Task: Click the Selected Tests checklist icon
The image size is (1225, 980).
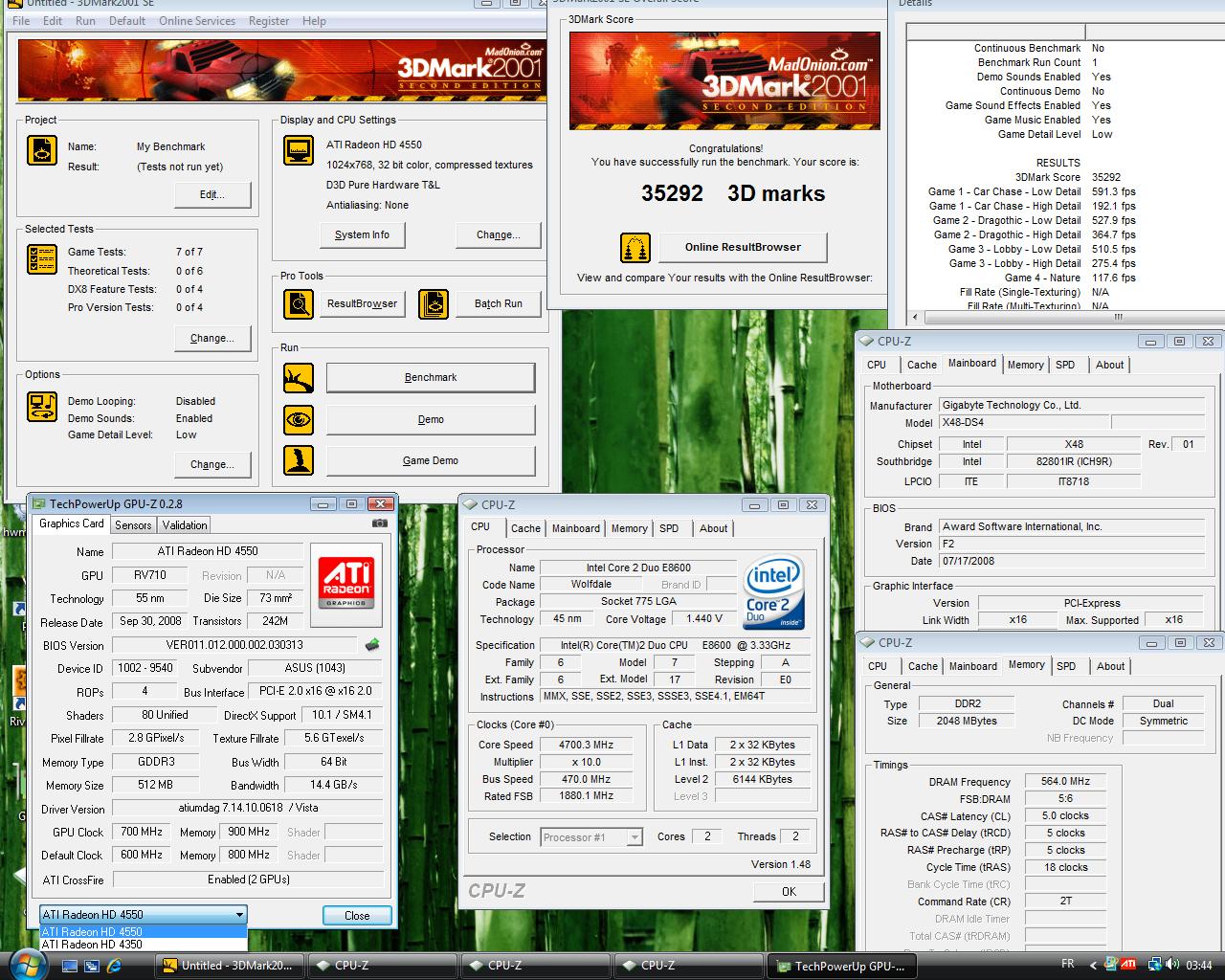Action: click(x=42, y=259)
